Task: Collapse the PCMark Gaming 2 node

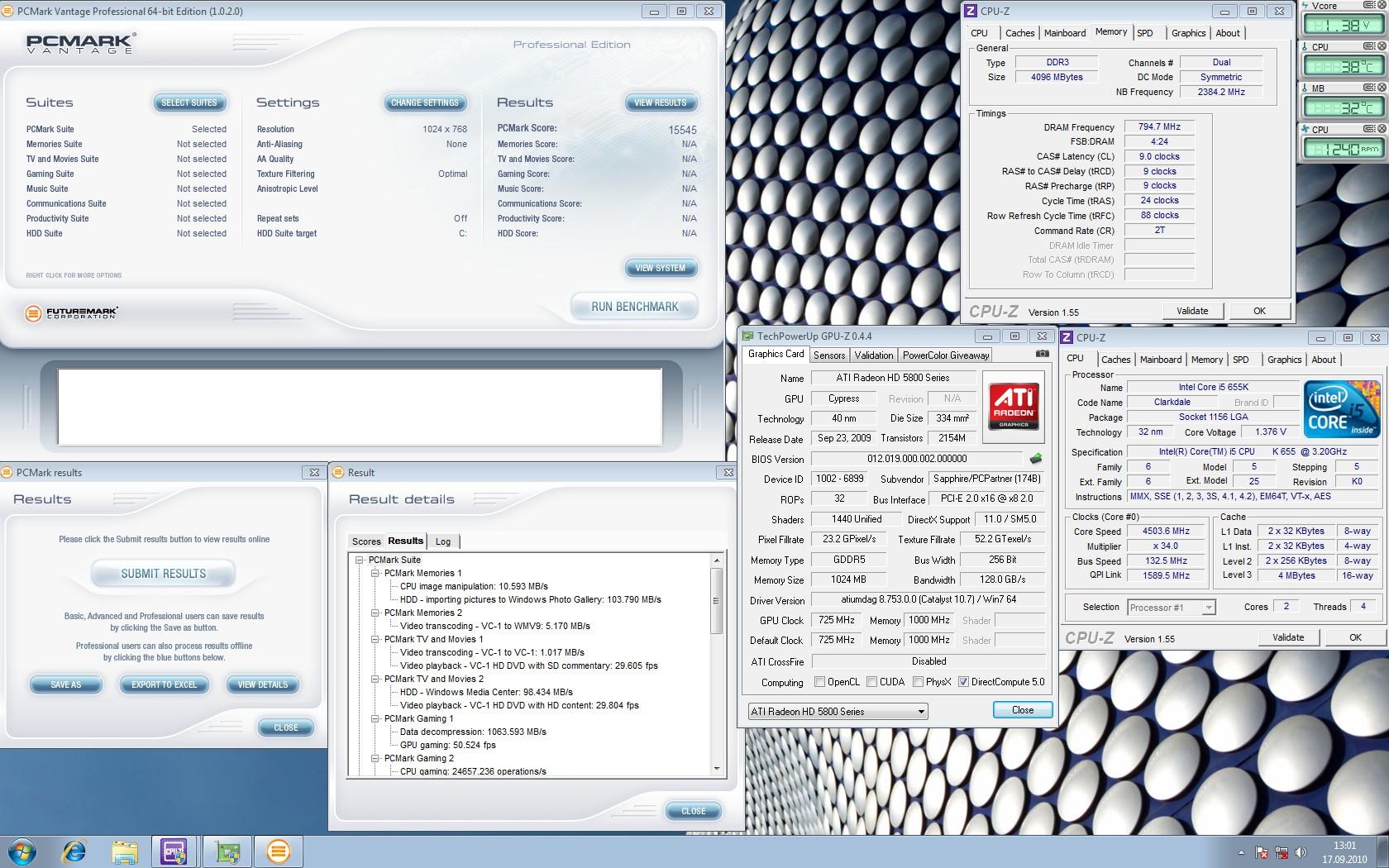Action: tap(375, 758)
